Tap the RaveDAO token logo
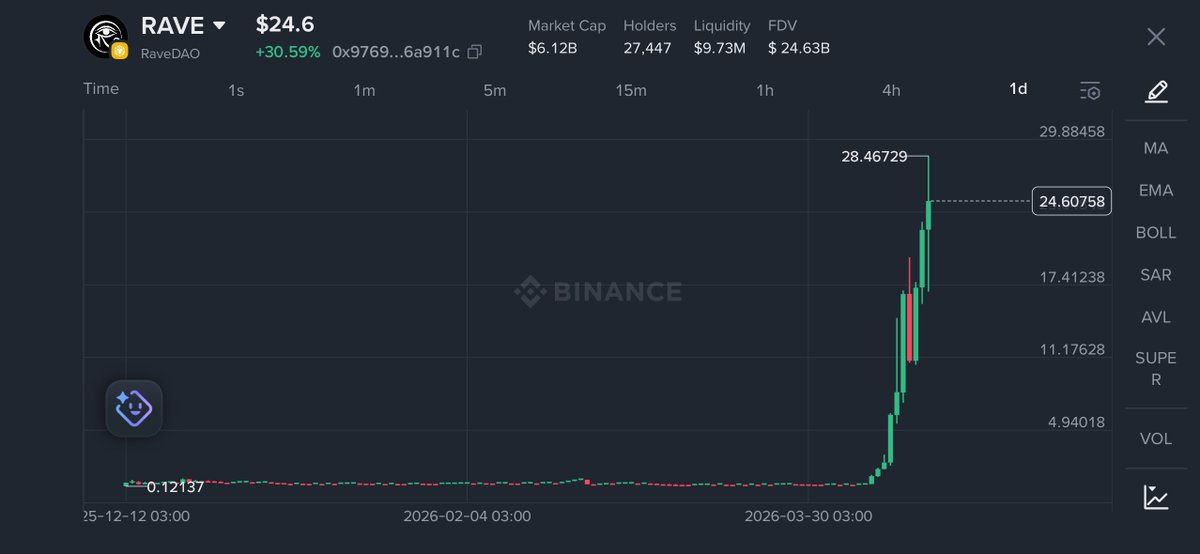This screenshot has height=554, width=1200. tap(105, 37)
